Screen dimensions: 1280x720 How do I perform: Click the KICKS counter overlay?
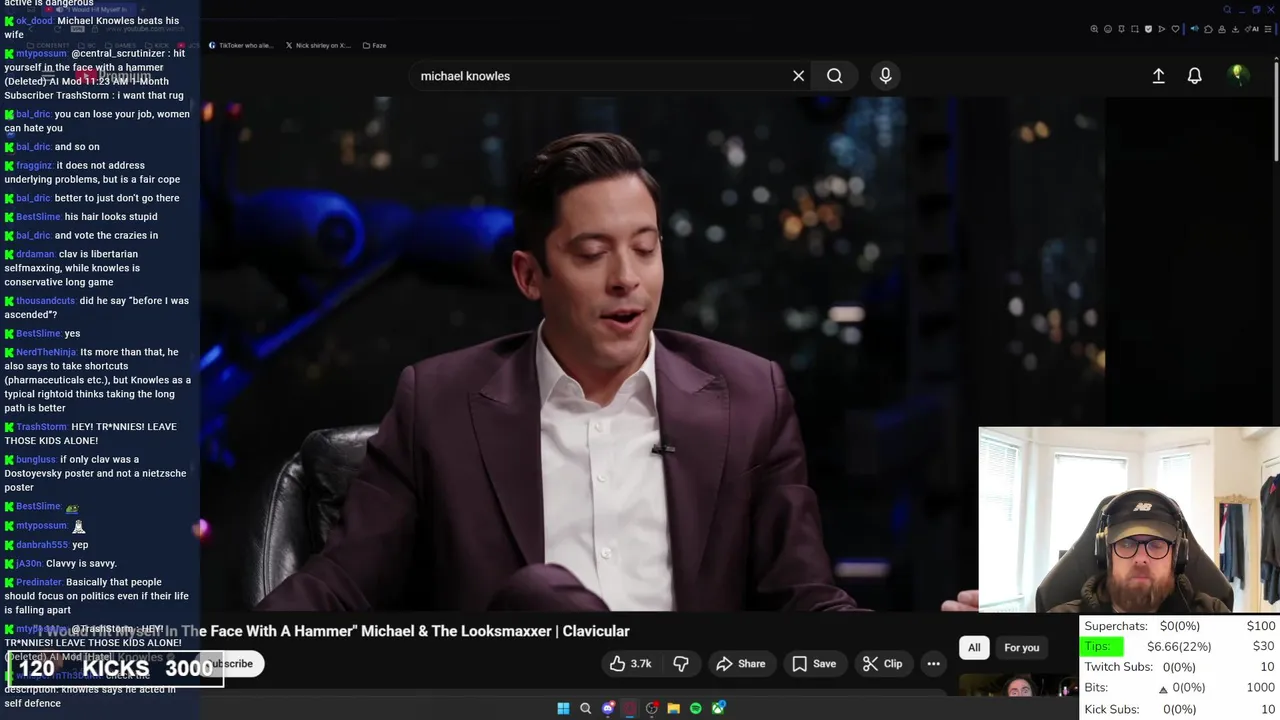[x=115, y=668]
